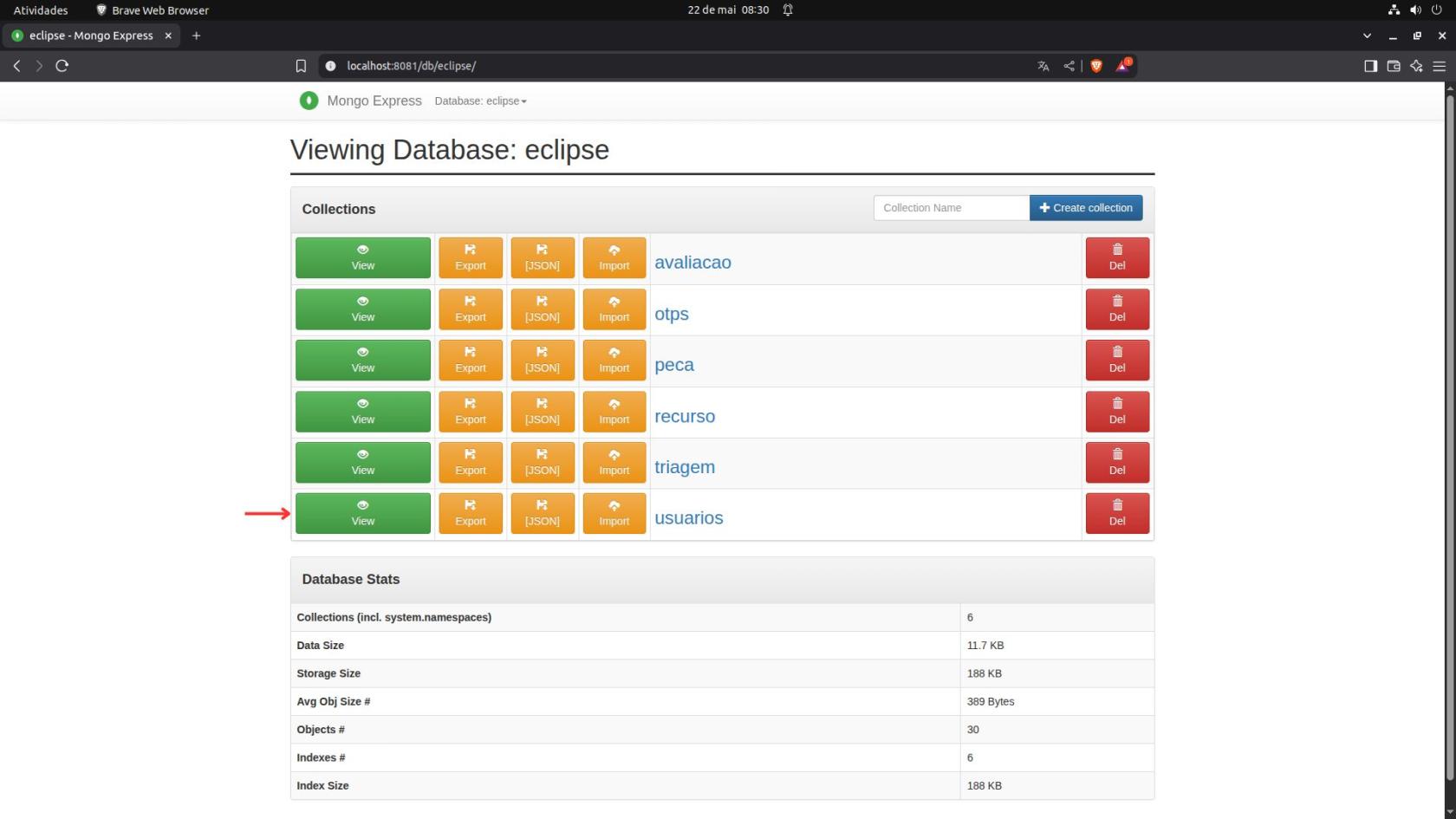Screen dimensions: 1456x819
Task: Select the eclipse - Mongo Express tab
Action: (x=91, y=36)
